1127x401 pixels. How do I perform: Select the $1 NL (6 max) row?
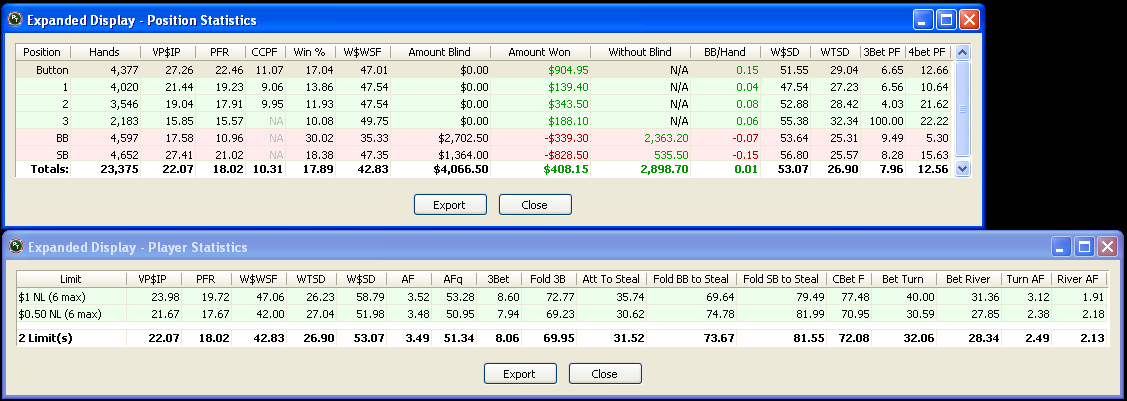click(x=561, y=297)
